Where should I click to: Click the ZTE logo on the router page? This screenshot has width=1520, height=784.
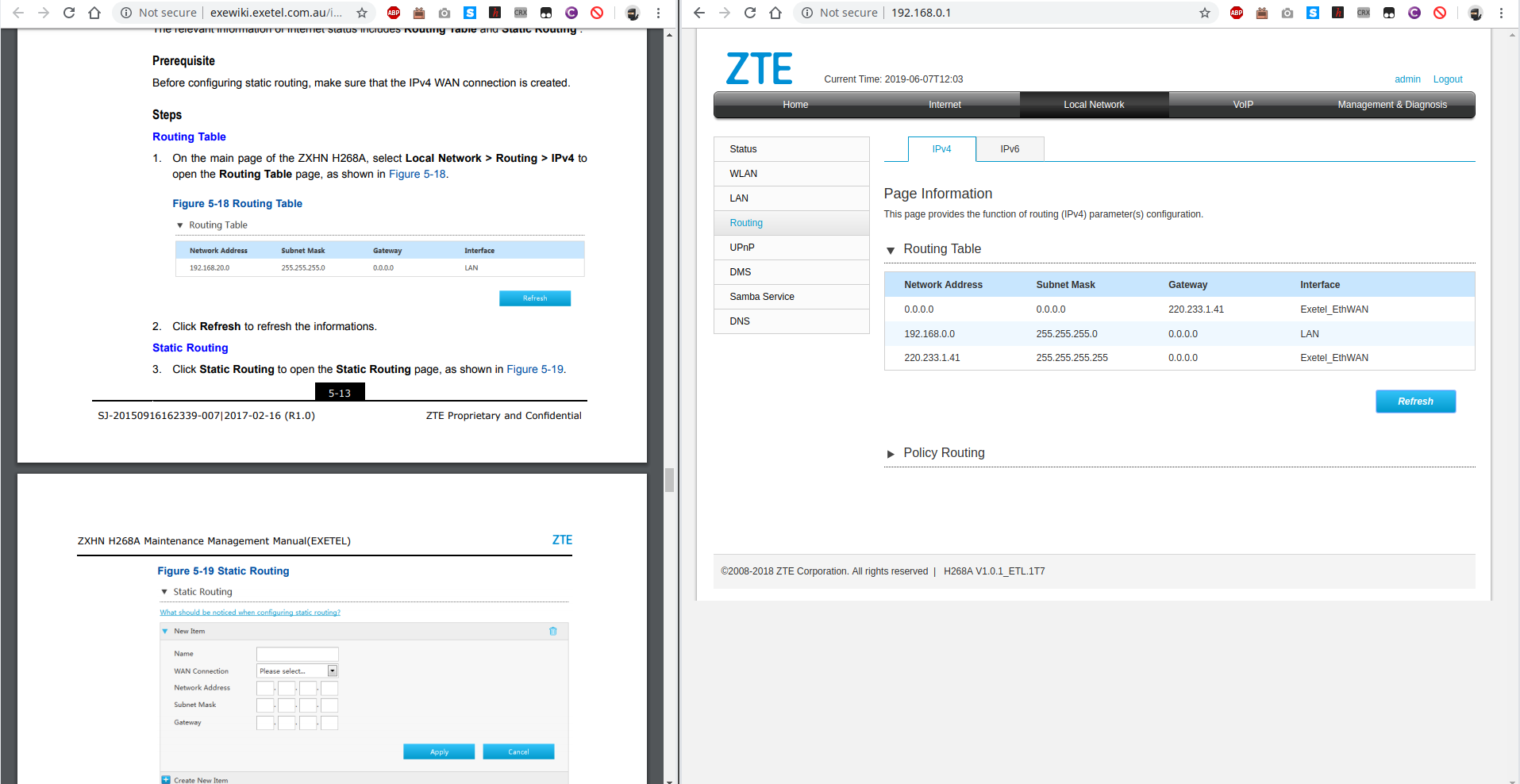click(759, 68)
